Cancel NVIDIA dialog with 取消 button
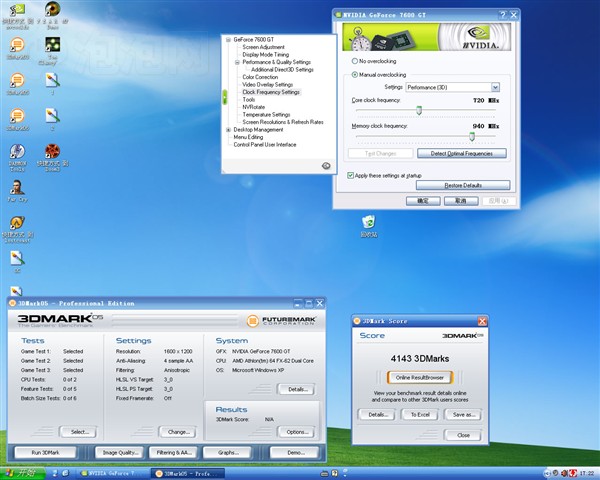The width and height of the screenshot is (600, 480). click(x=461, y=201)
